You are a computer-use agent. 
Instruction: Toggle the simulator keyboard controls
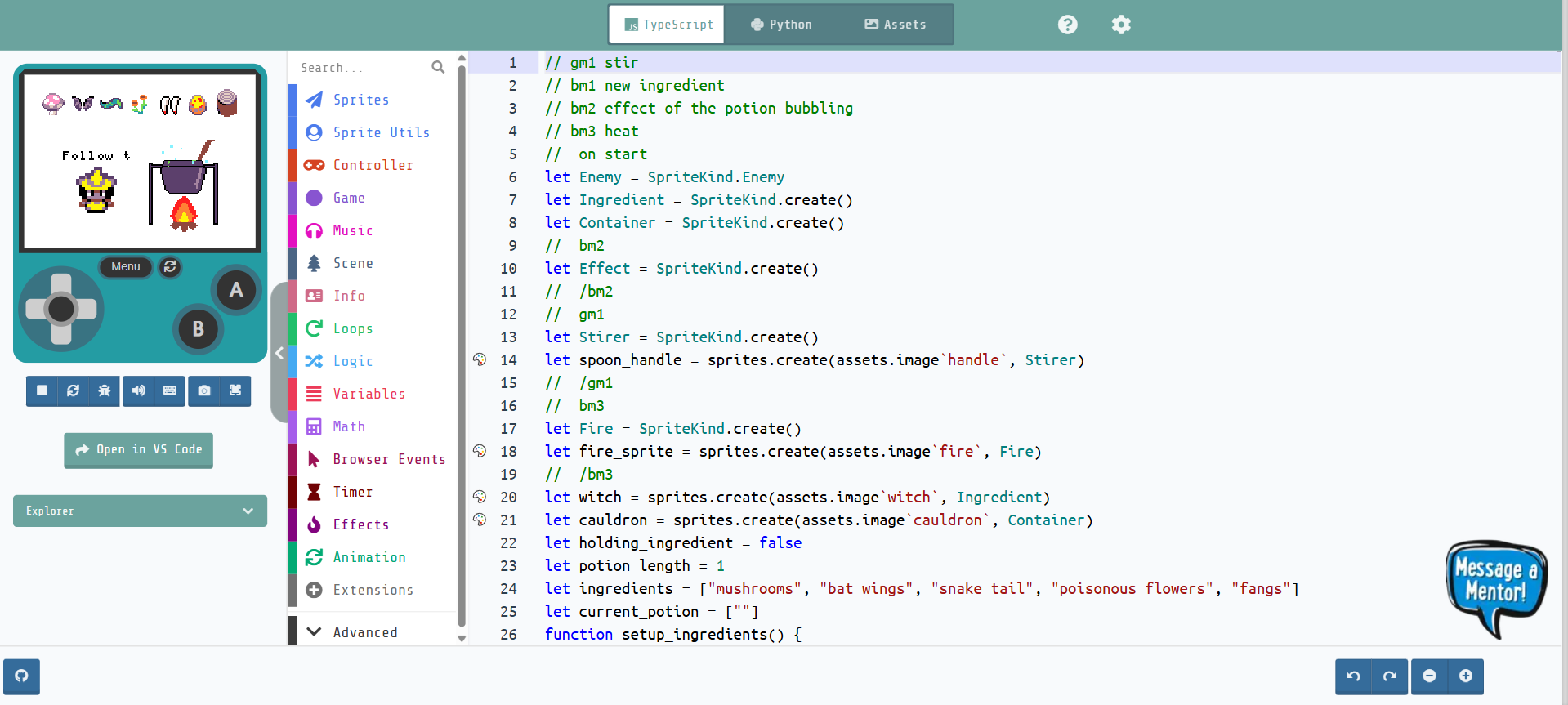[170, 390]
